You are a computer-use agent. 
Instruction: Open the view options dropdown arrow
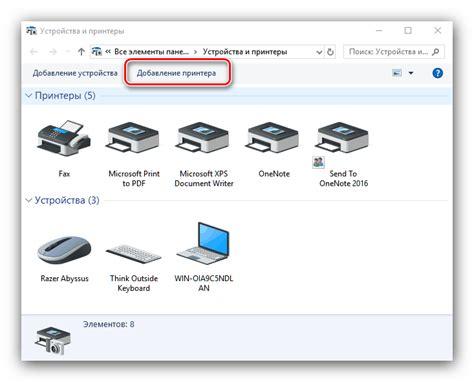(x=411, y=73)
